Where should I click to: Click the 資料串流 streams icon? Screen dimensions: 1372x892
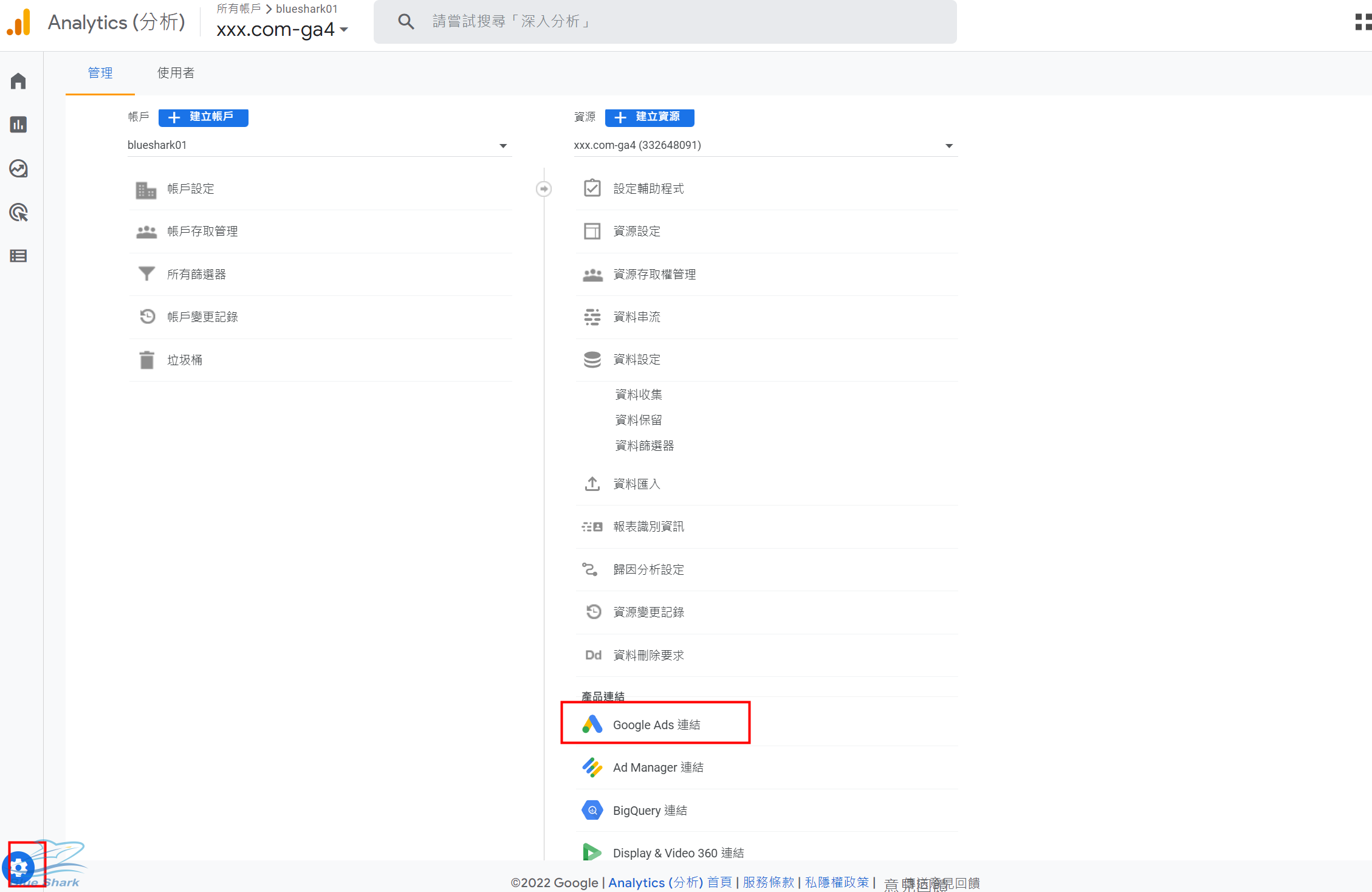click(592, 317)
